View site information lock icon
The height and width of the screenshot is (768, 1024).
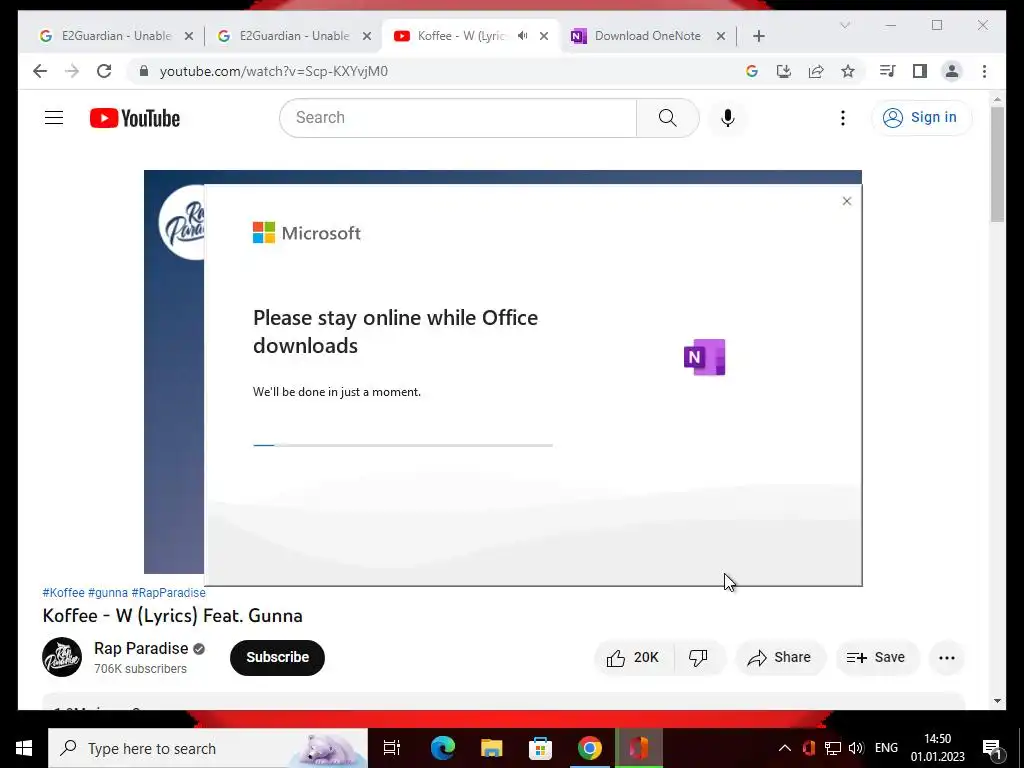coord(144,71)
